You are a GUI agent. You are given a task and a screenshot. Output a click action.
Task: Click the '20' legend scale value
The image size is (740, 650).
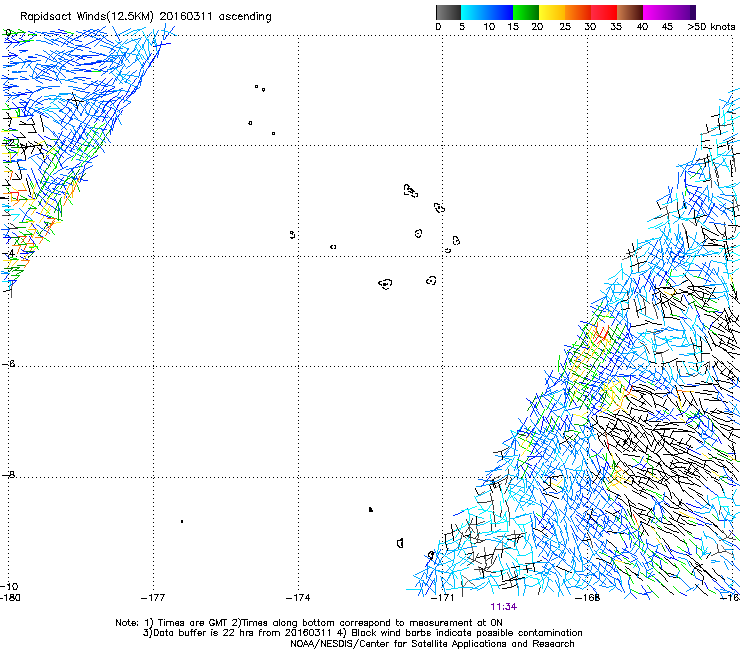pos(537,27)
